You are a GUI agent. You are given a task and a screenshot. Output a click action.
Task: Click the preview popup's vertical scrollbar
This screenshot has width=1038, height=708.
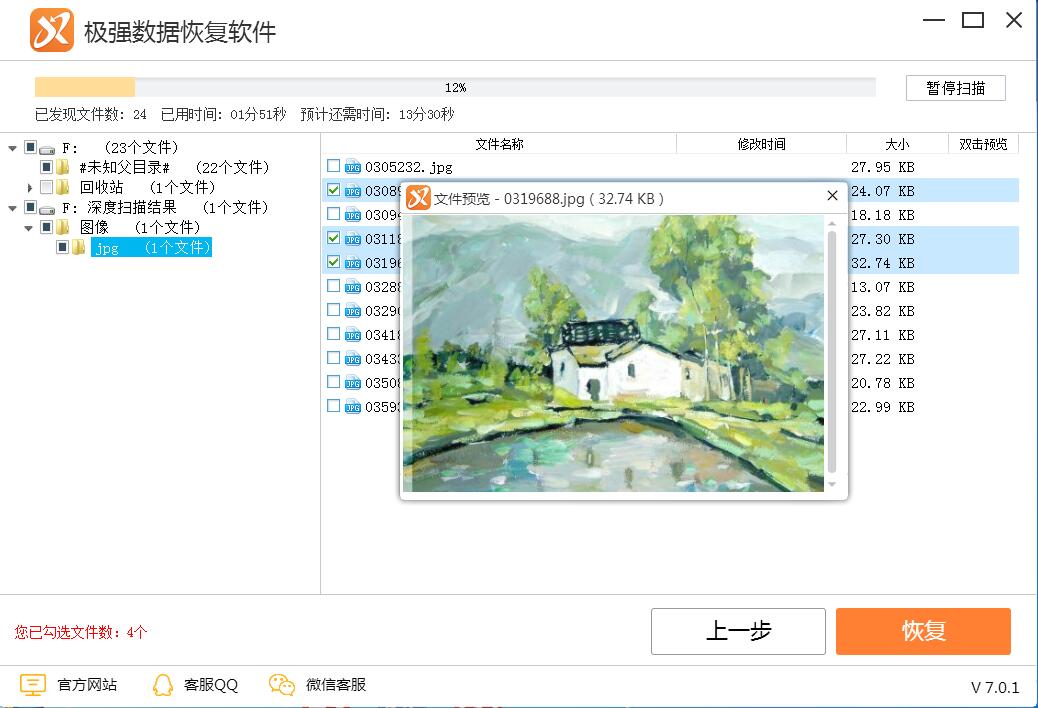click(832, 351)
